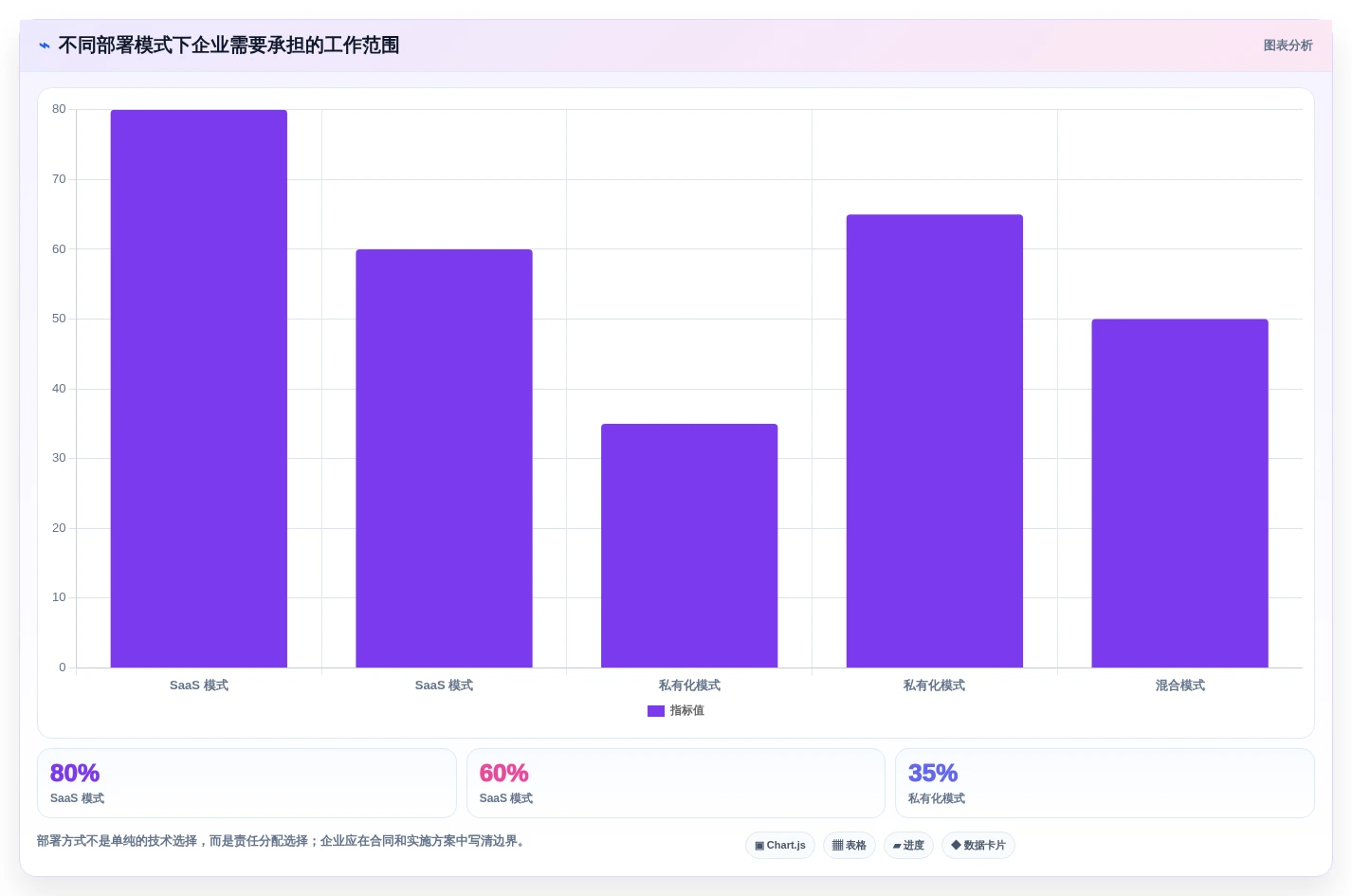Select the 表格 tag chip
Image resolution: width=1352 pixels, height=896 pixels.
(850, 846)
